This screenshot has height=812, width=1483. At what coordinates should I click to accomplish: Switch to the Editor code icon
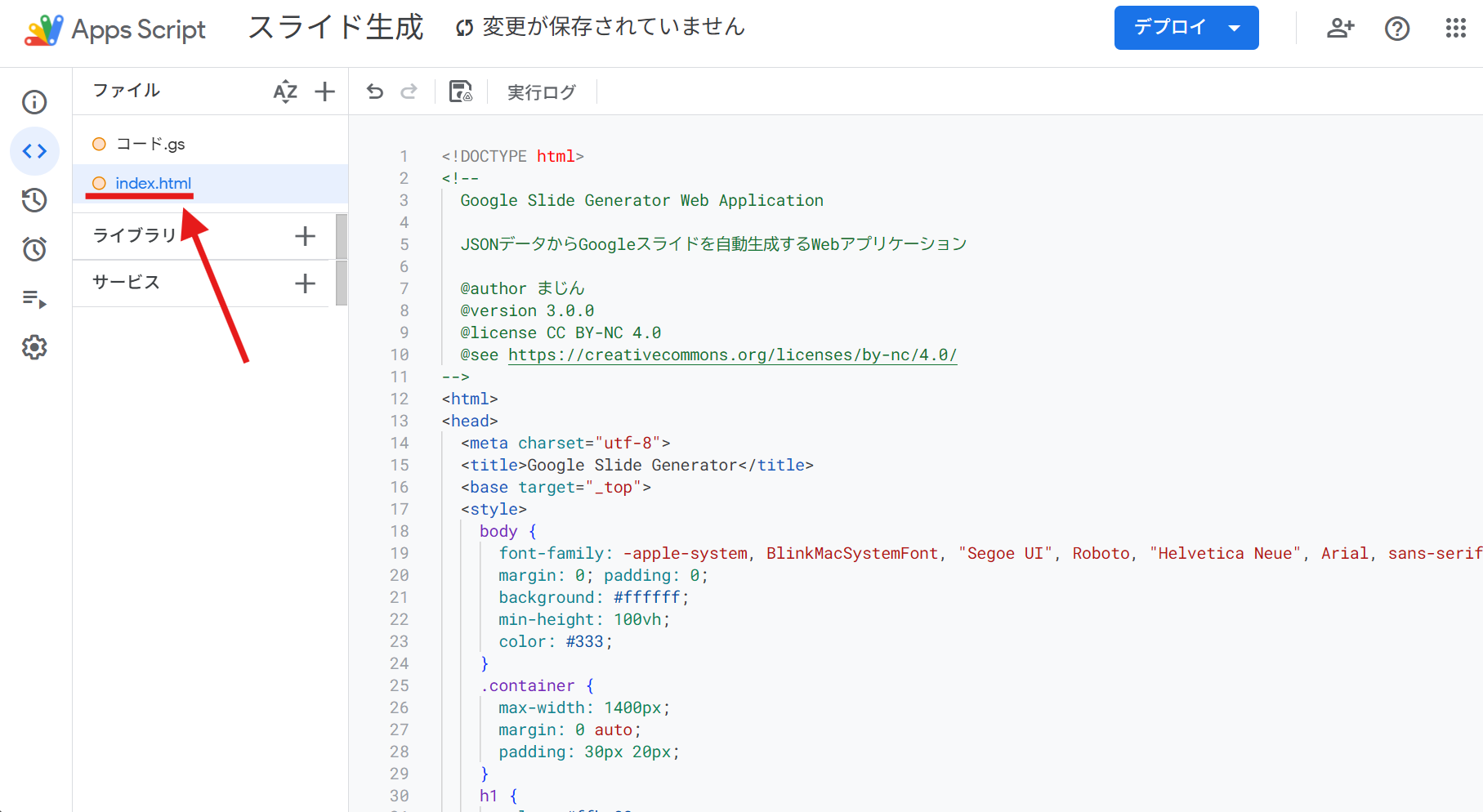pyautogui.click(x=34, y=151)
